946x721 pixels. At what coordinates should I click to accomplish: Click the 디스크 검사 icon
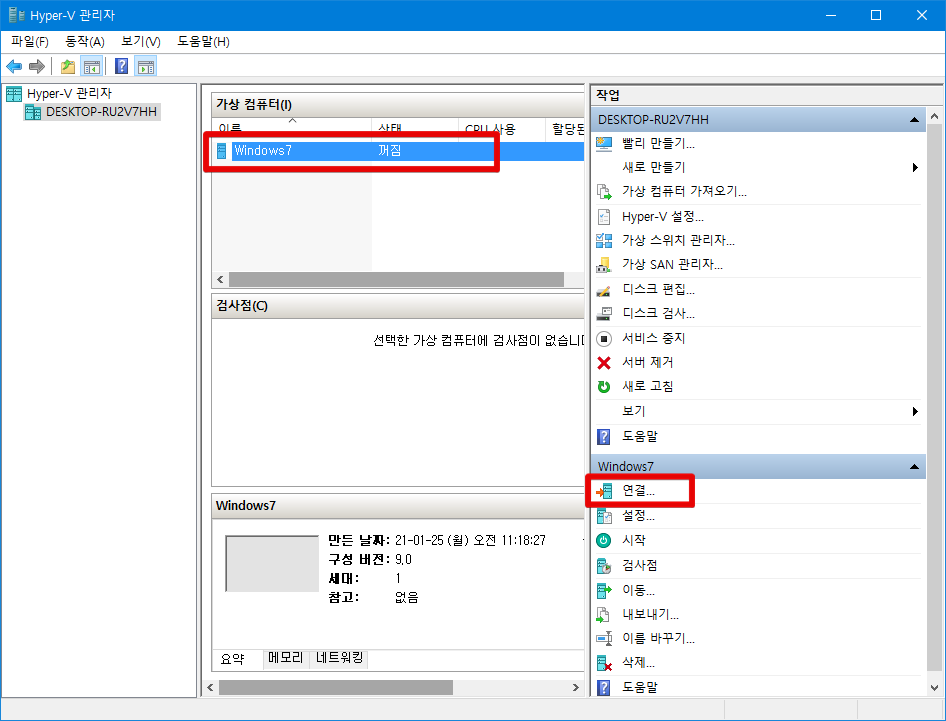(604, 313)
